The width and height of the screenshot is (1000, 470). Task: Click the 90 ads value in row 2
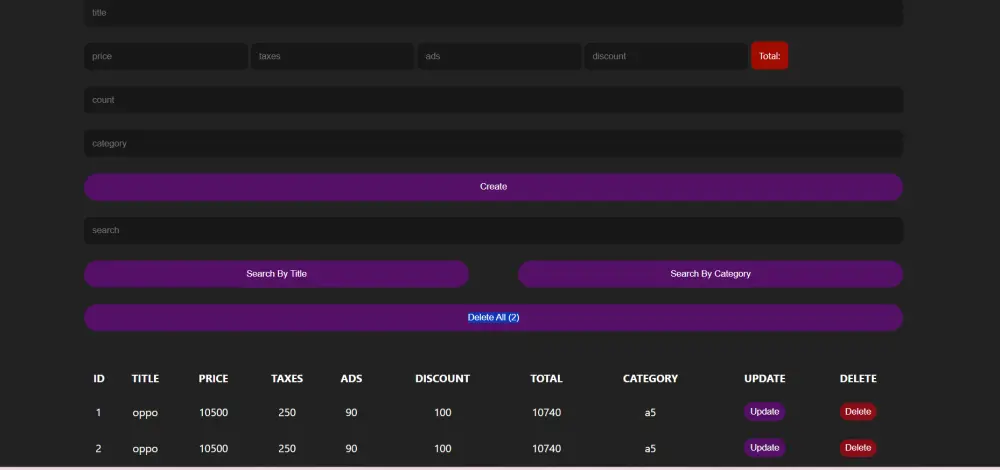click(x=351, y=449)
